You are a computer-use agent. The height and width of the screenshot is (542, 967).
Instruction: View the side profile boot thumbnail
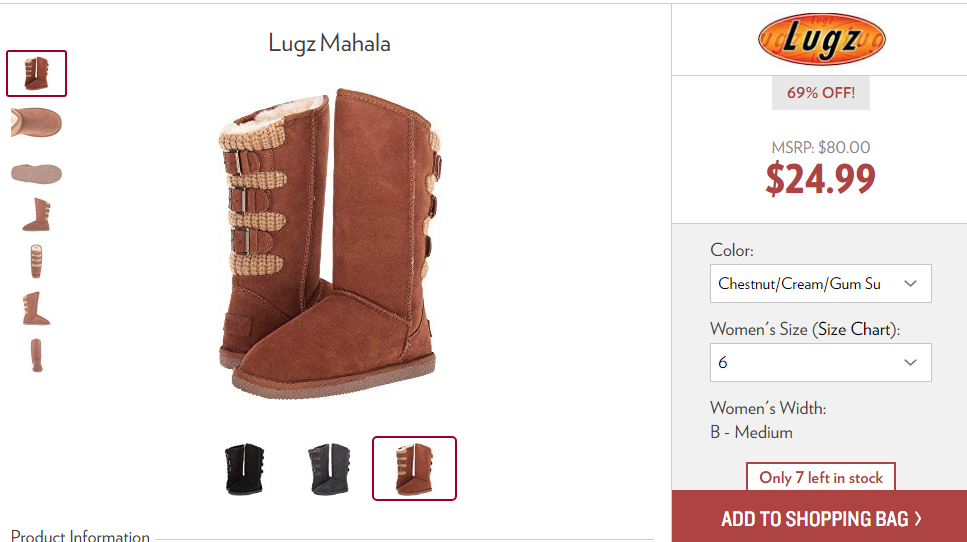tap(36, 215)
